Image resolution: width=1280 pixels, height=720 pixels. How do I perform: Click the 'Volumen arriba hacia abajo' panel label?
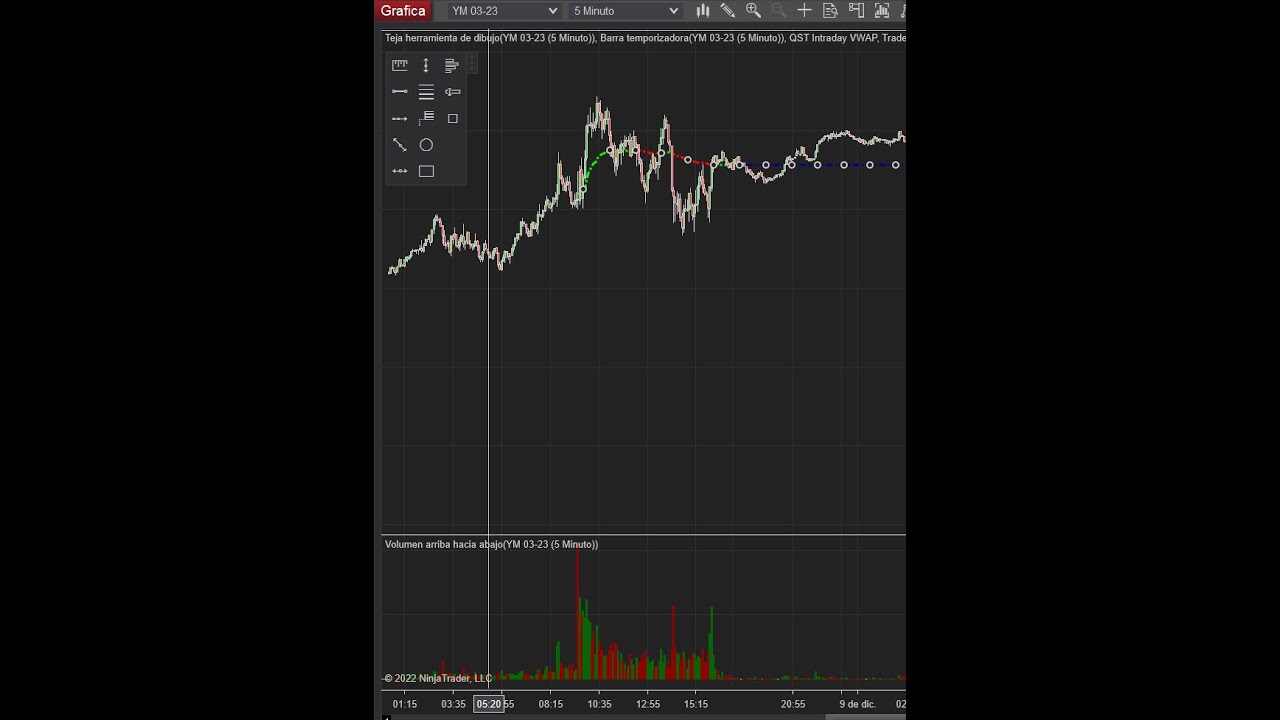(491, 544)
